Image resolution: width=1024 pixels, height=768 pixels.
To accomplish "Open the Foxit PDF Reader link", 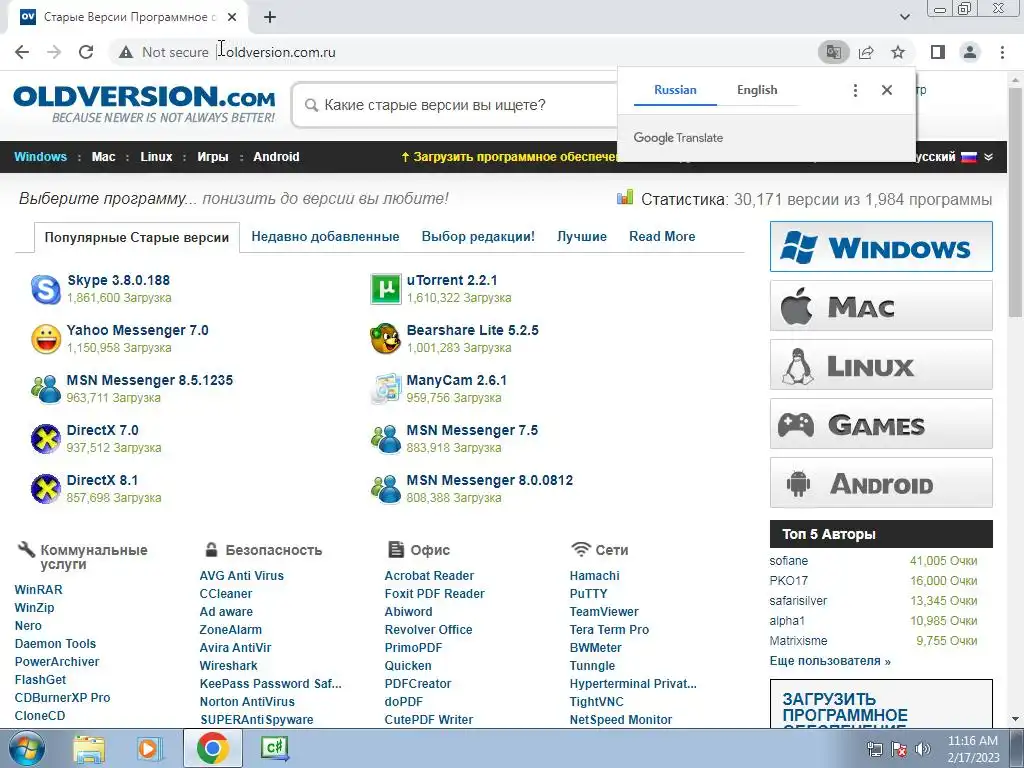I will coord(434,594).
